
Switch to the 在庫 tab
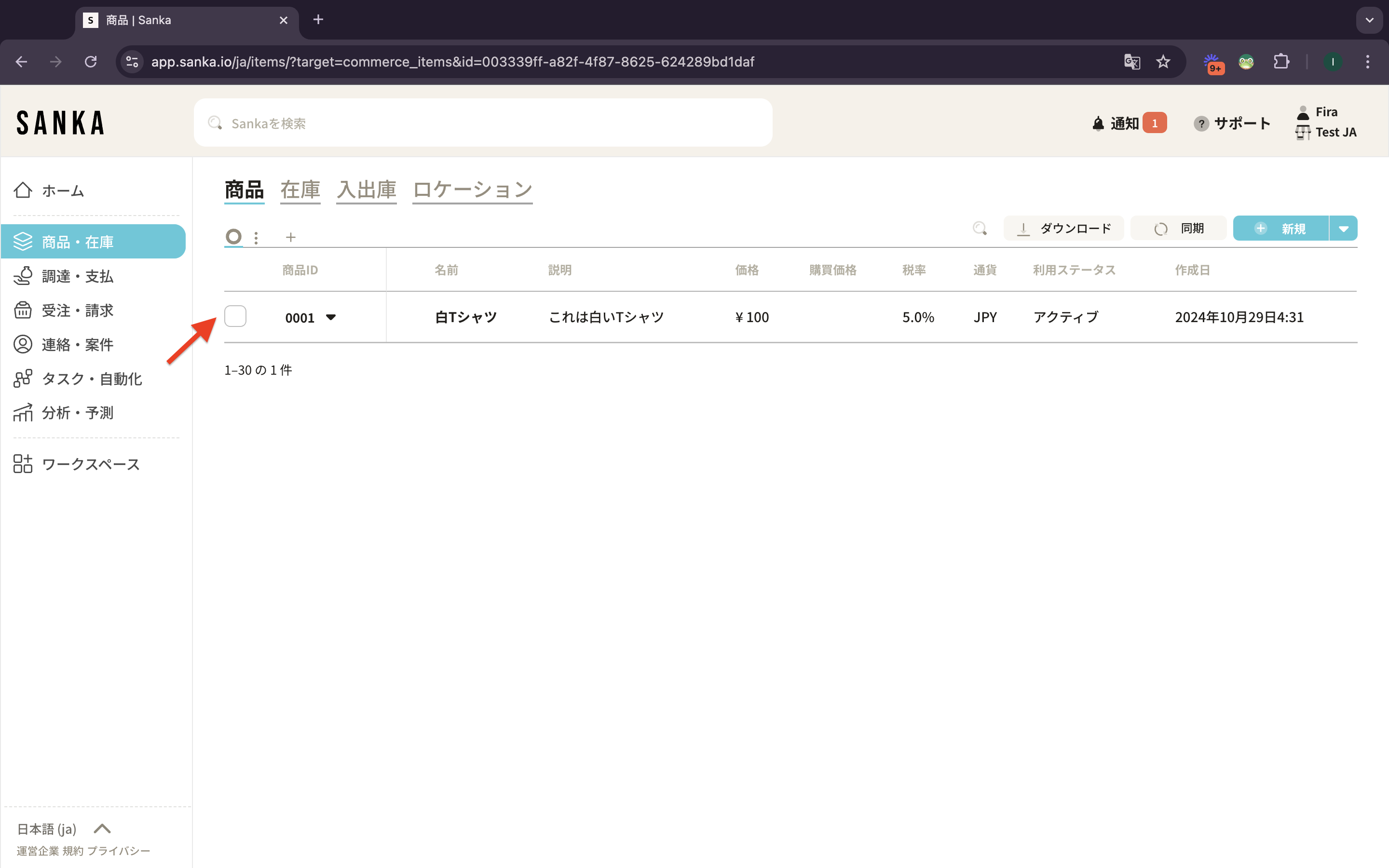click(x=300, y=190)
